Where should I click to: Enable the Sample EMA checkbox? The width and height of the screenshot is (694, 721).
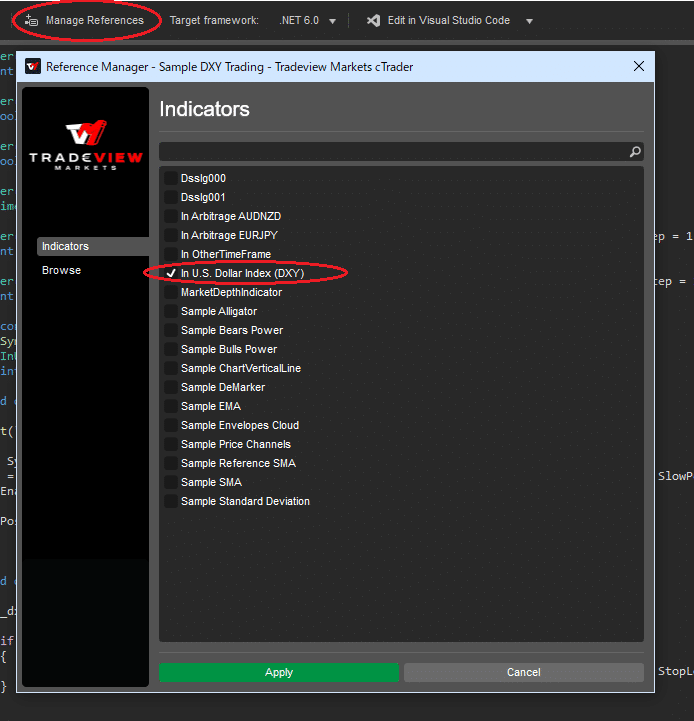(x=171, y=406)
